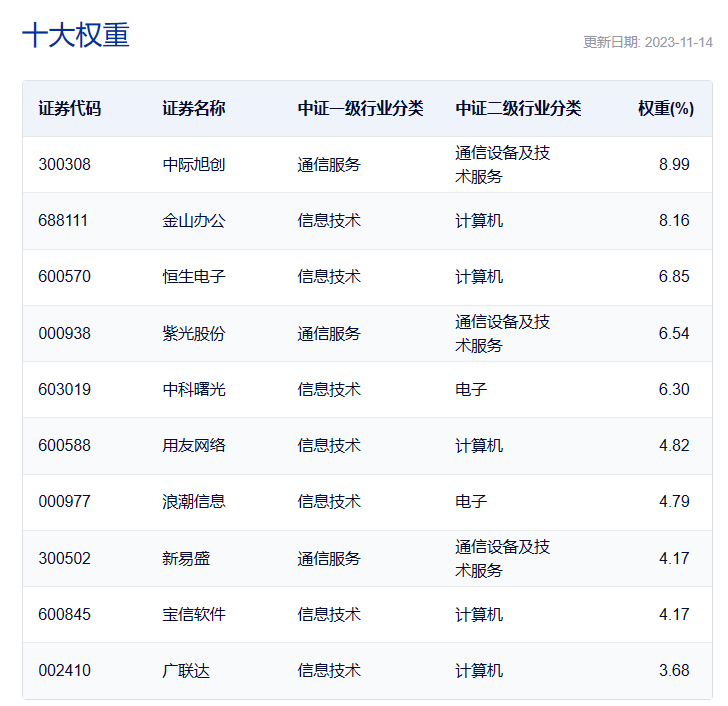Viewport: 728px width, 706px height.
Task: Click stock code 603019
Action: click(x=65, y=389)
